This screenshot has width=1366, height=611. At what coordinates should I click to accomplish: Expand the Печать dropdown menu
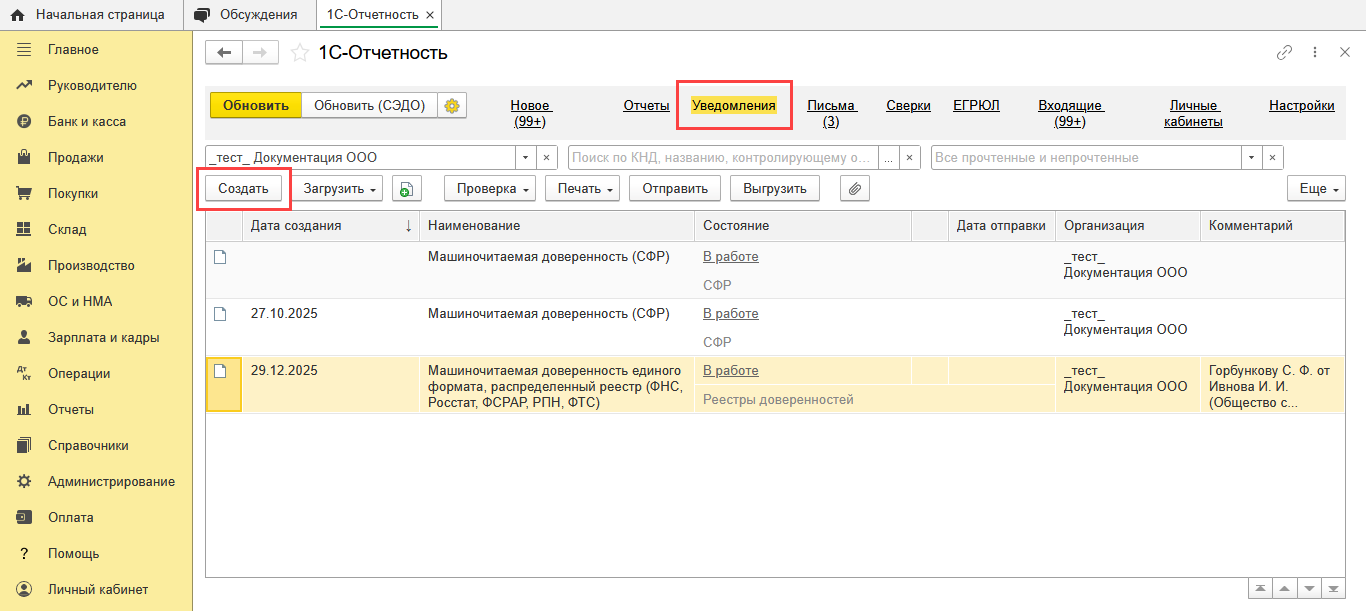tap(582, 189)
